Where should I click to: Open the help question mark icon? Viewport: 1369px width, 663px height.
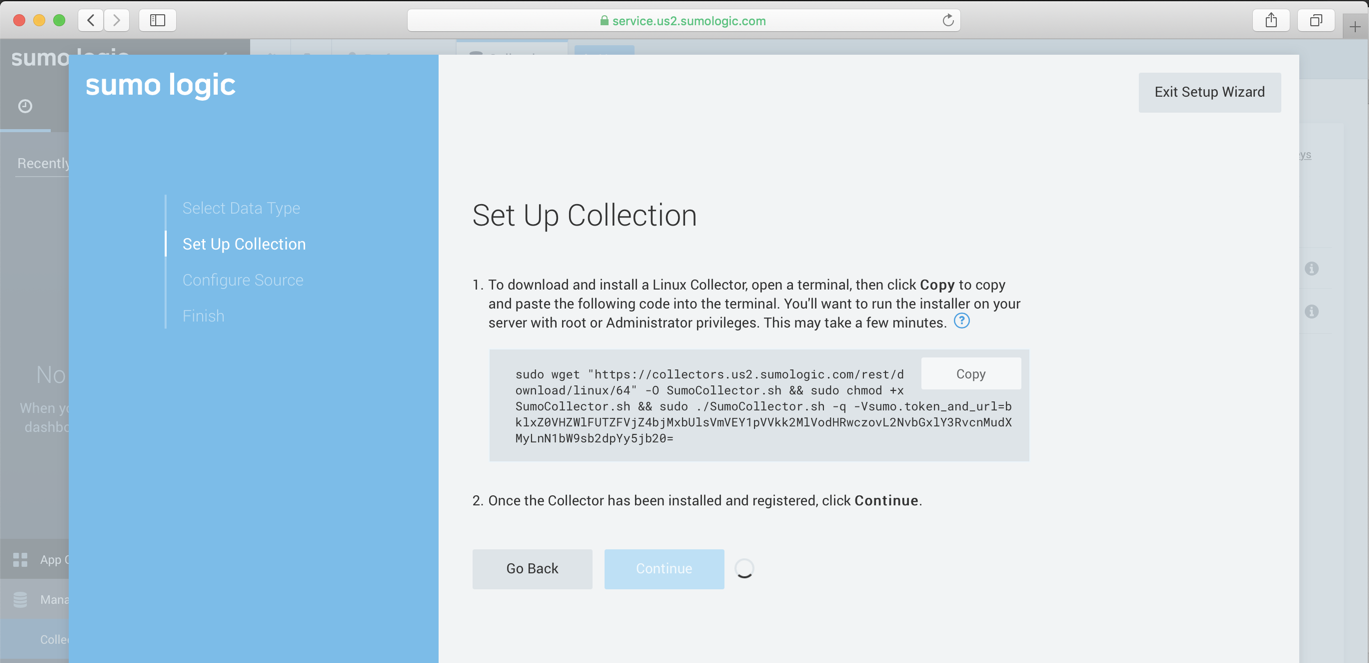(x=961, y=321)
